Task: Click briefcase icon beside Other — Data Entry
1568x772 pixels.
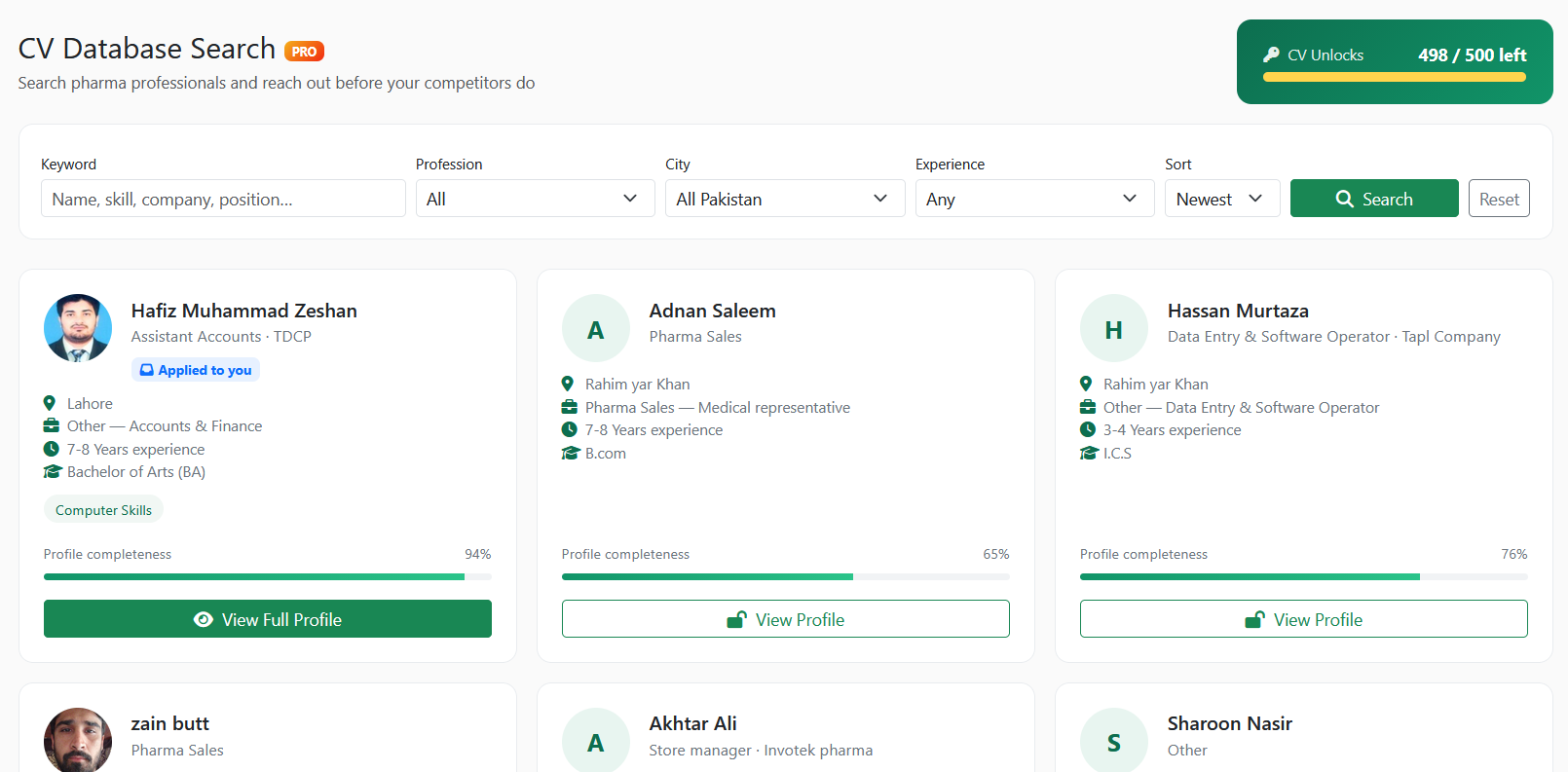Action: [1088, 407]
